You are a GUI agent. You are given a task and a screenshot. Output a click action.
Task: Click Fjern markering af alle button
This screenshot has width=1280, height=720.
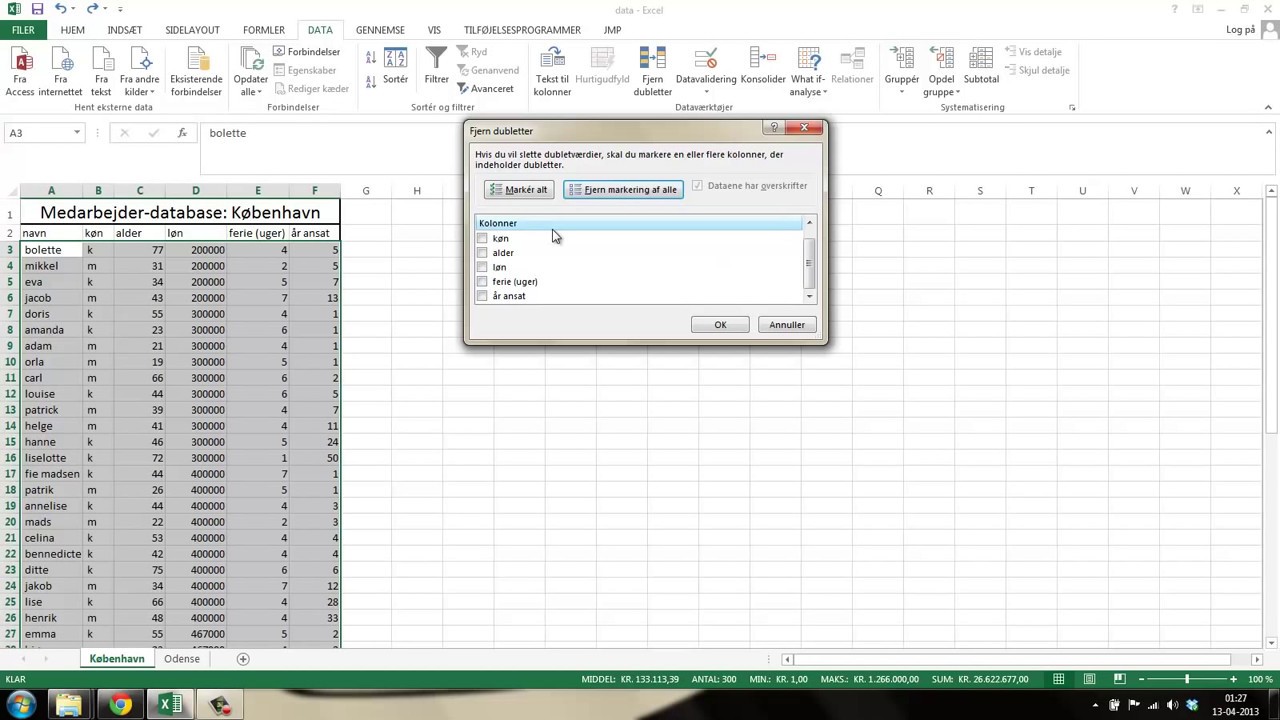(x=623, y=190)
